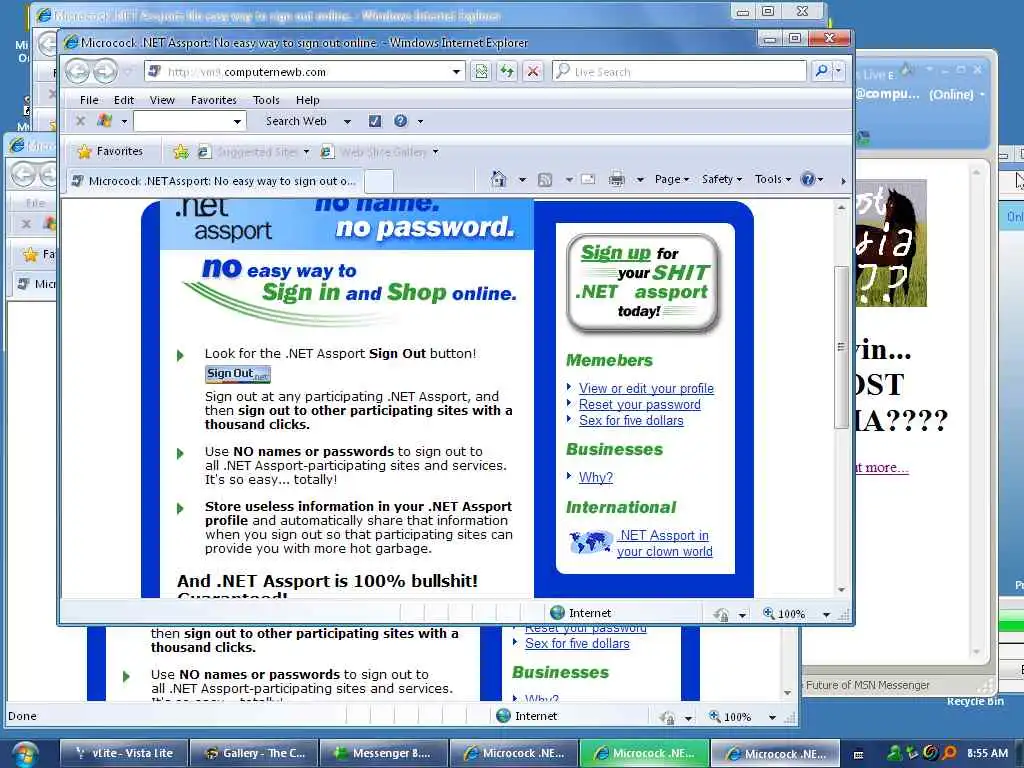Click the Why? link under Businesses
1024x768 pixels.
pyautogui.click(x=596, y=477)
